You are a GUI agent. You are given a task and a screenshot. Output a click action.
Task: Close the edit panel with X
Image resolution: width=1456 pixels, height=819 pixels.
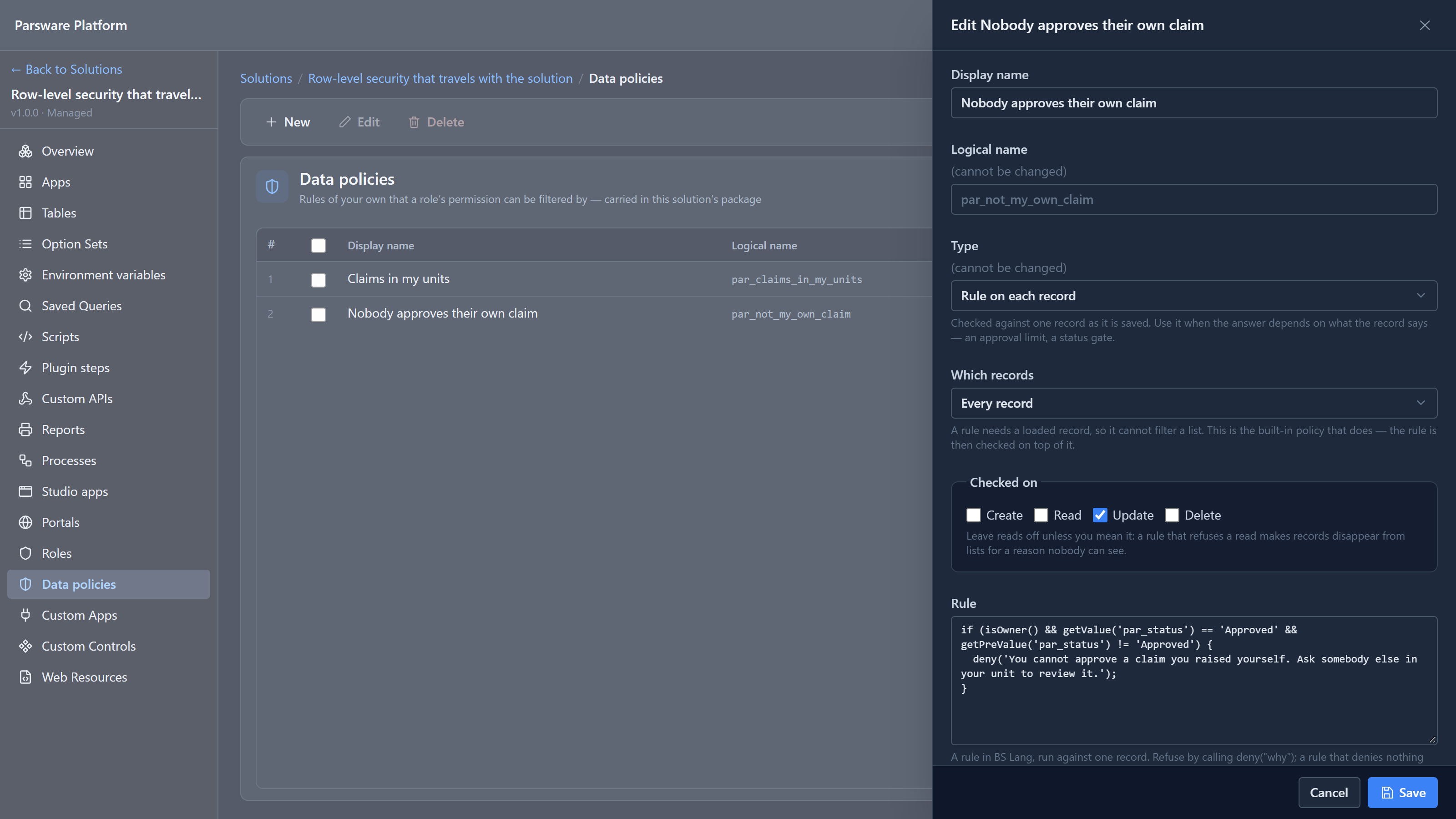pos(1424,25)
